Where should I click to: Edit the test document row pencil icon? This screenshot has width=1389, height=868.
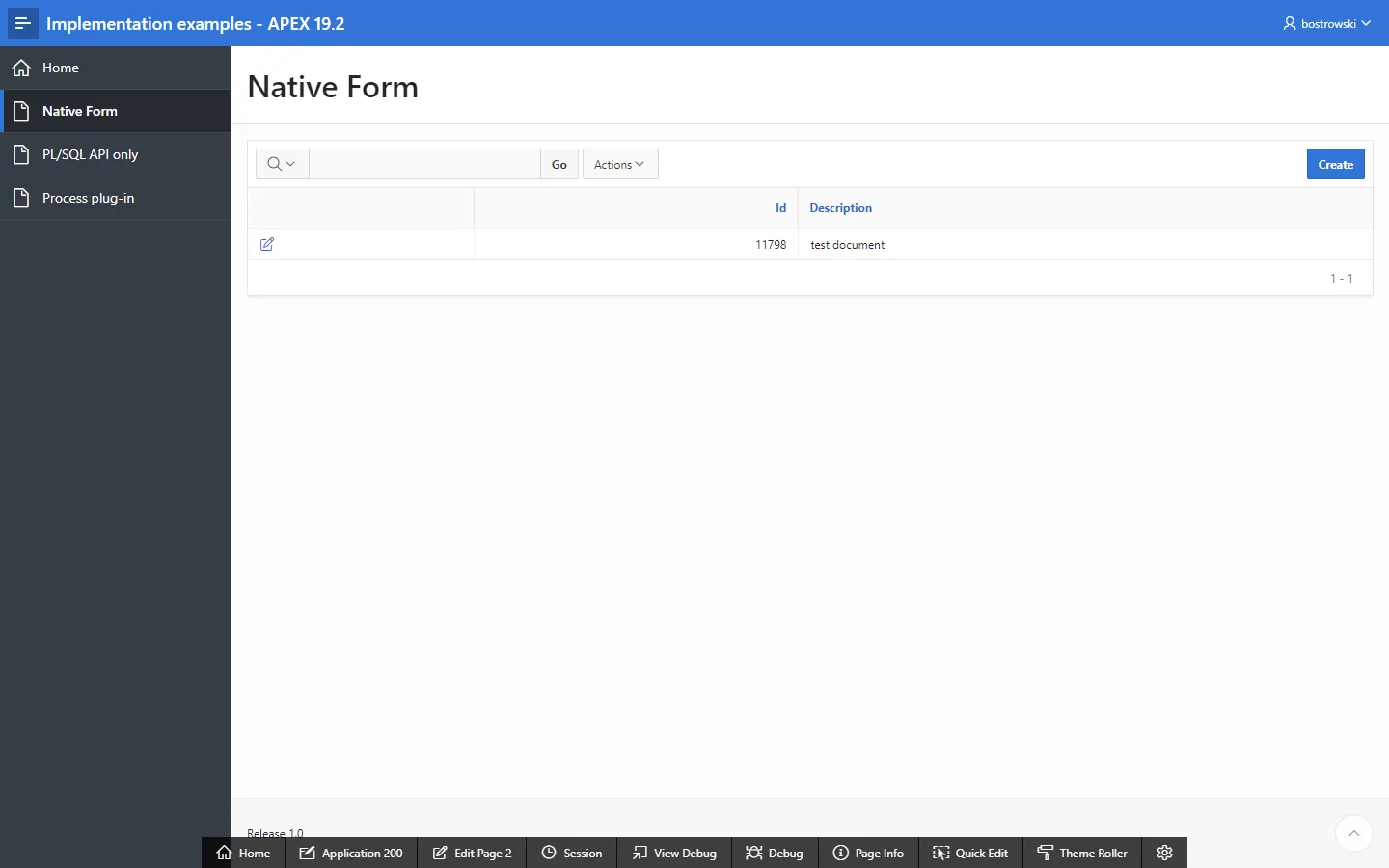pos(267,245)
